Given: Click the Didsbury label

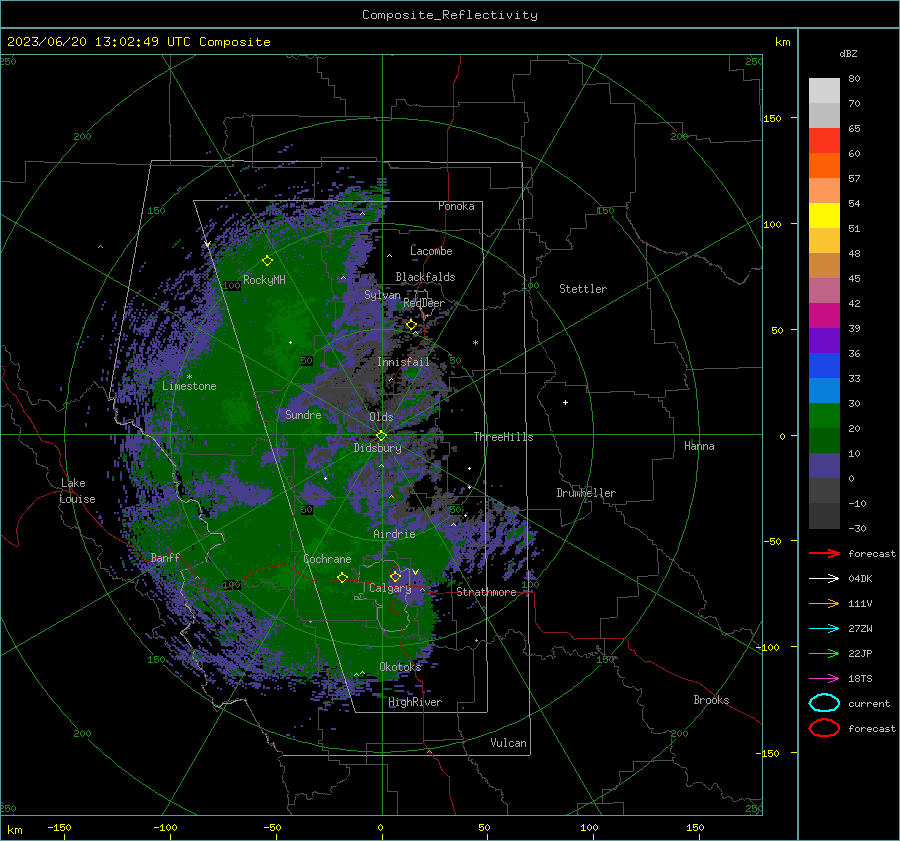Looking at the screenshot, I should pyautogui.click(x=378, y=448).
